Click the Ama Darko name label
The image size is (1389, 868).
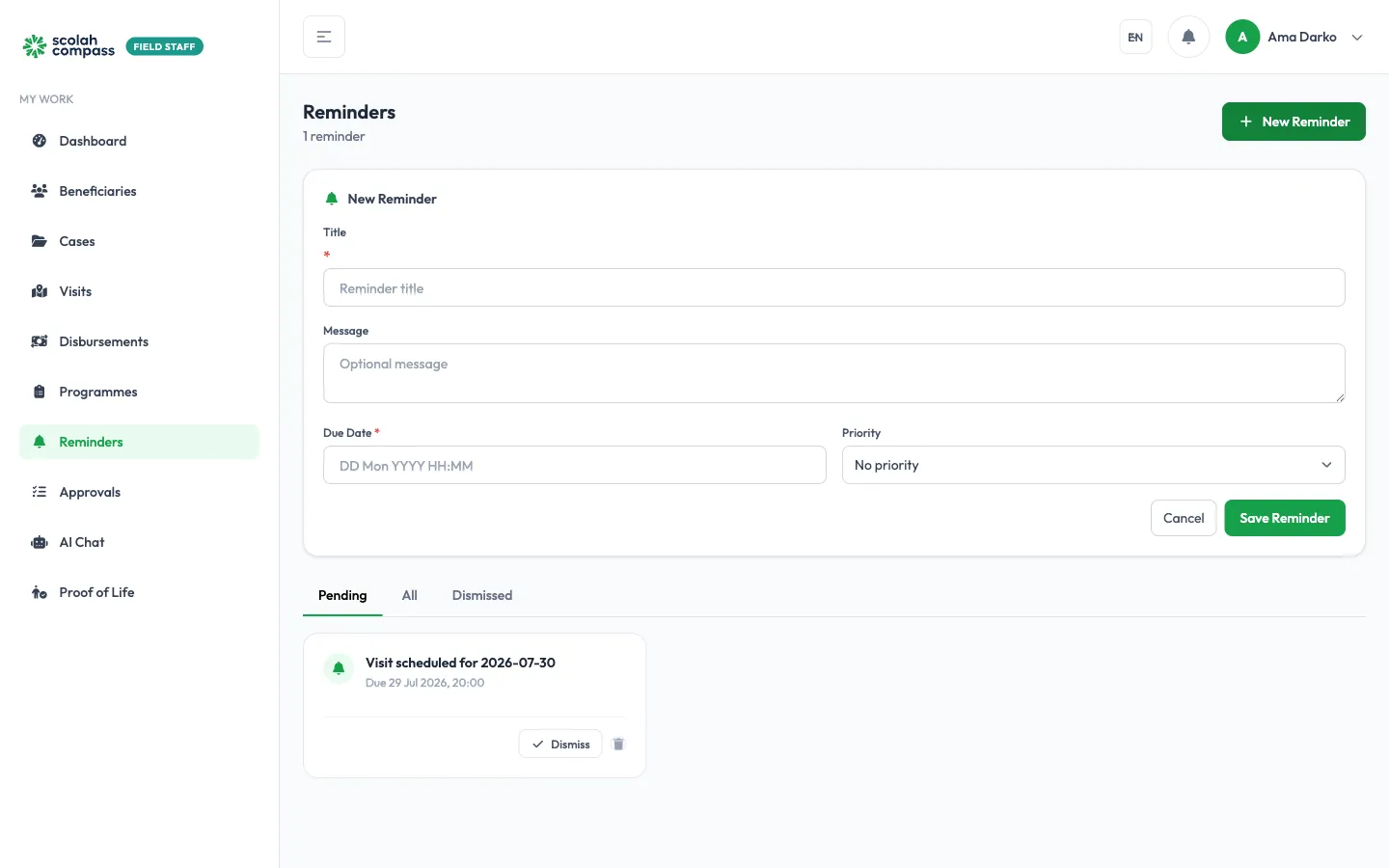coord(1301,37)
